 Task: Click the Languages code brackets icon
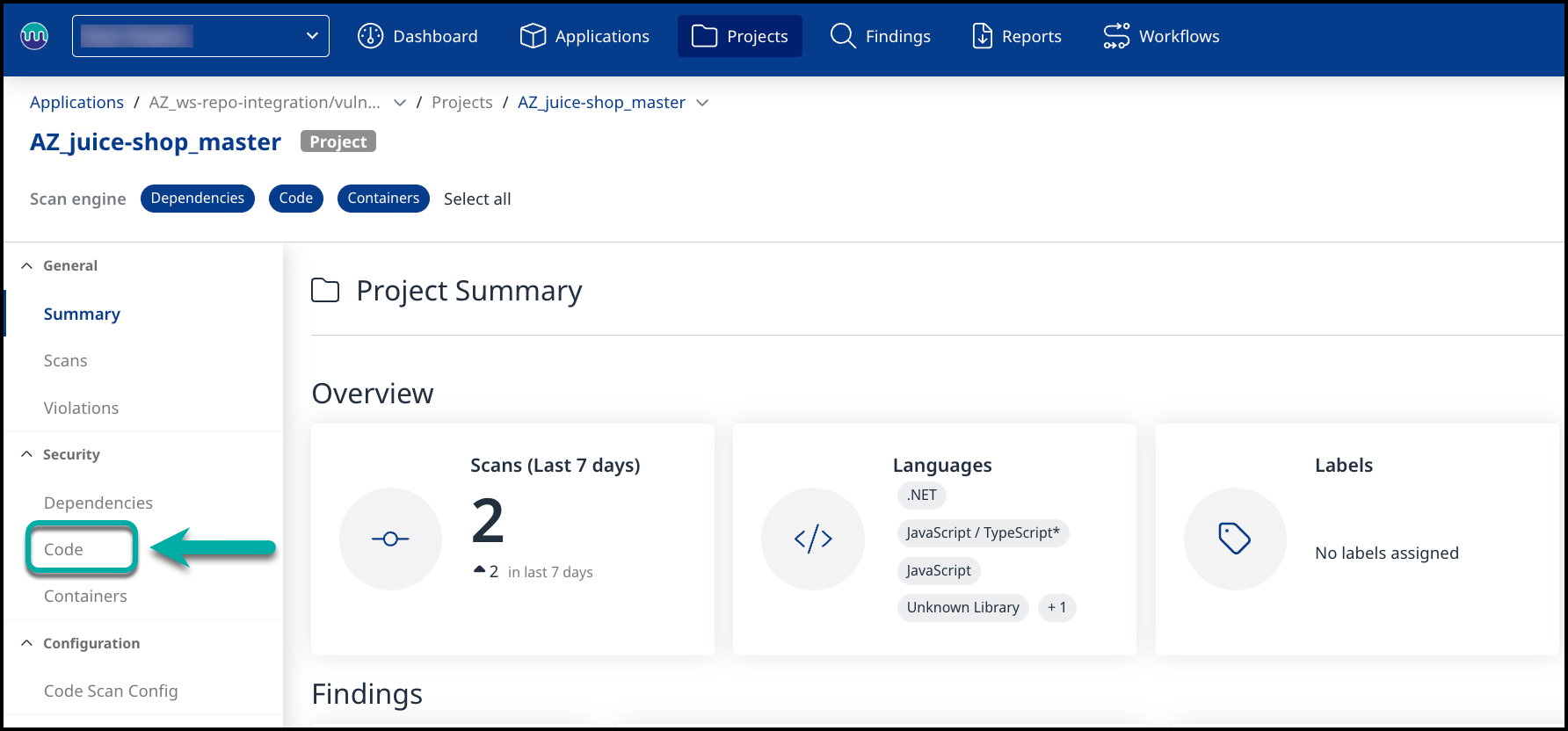813,539
